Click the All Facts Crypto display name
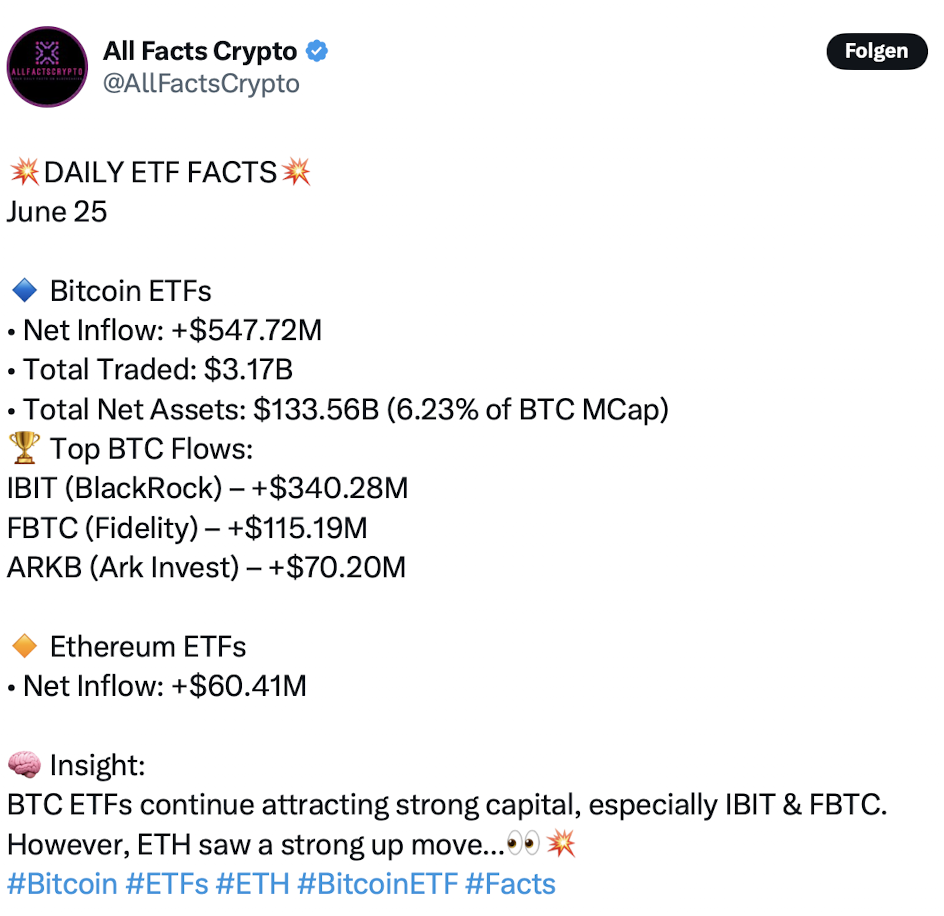Viewport: 944px width, 916px height. 200,51
